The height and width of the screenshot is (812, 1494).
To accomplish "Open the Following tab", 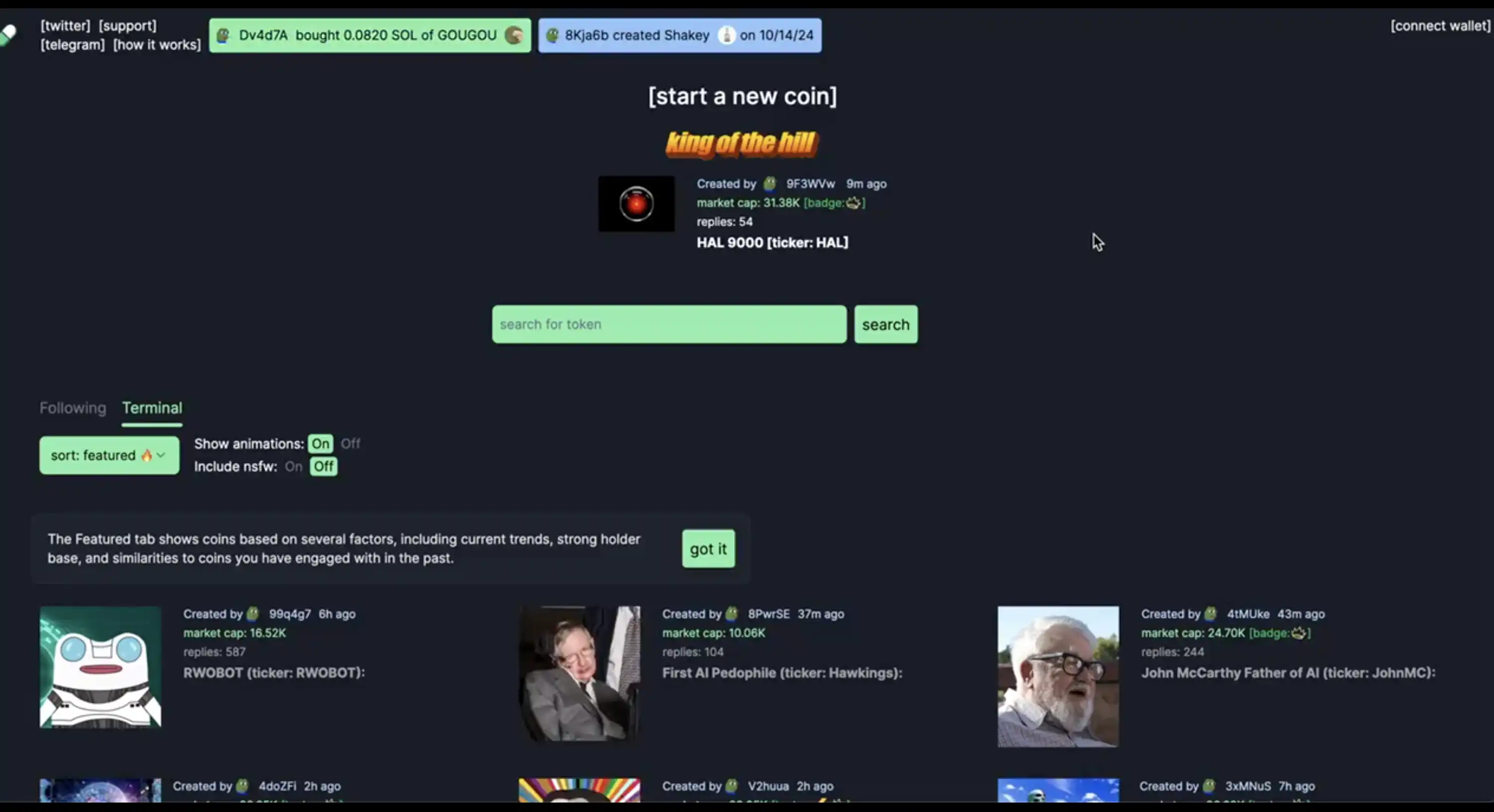I will [72, 407].
